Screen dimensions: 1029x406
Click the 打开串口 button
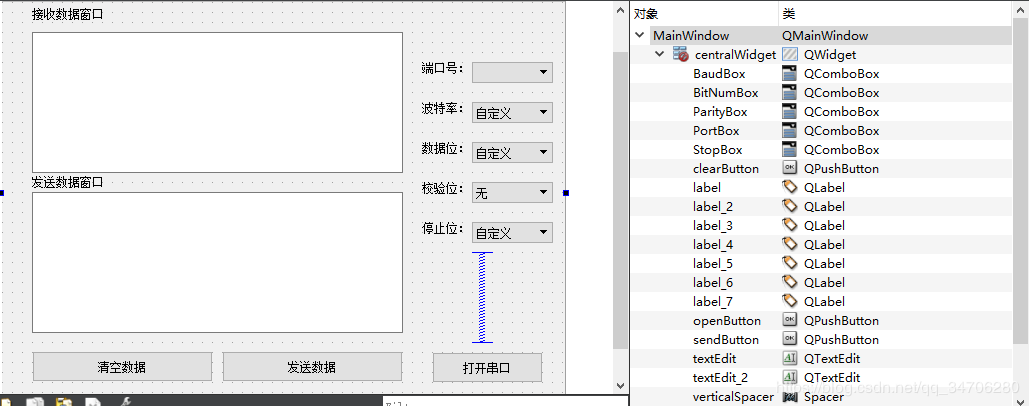[487, 367]
